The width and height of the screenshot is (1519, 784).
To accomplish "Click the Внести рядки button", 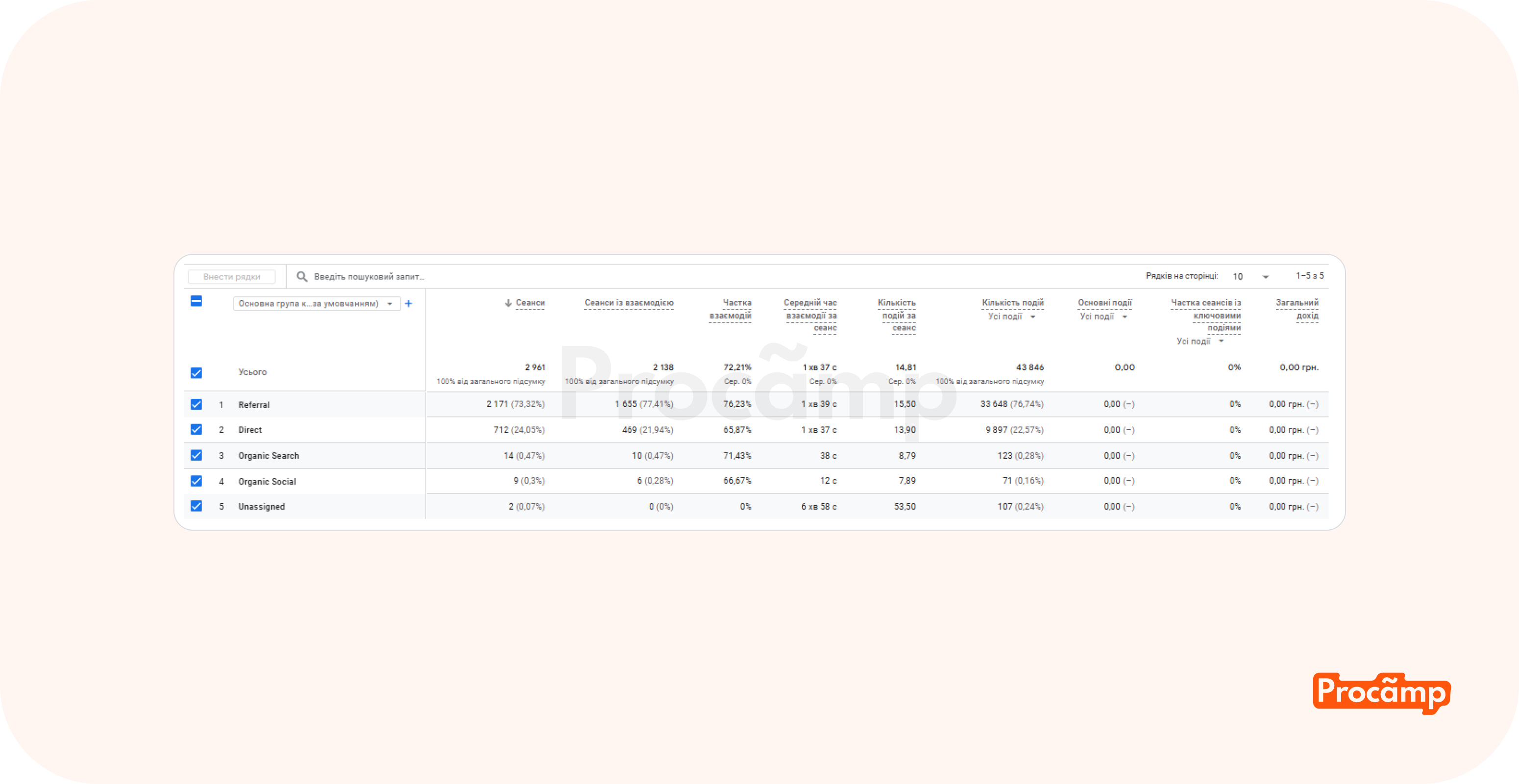I will coord(232,276).
